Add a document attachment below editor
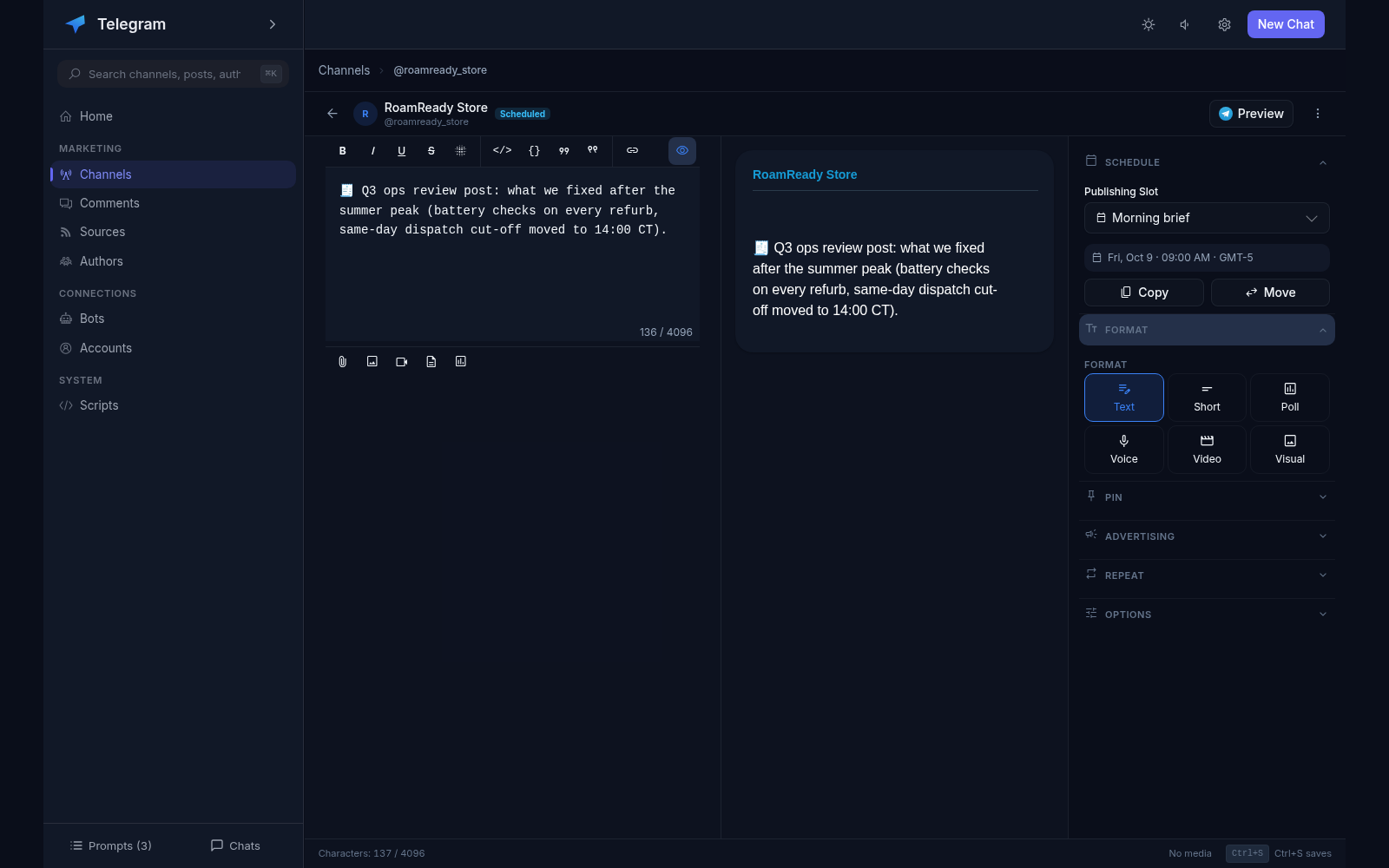Image resolution: width=1389 pixels, height=868 pixels. tap(431, 362)
